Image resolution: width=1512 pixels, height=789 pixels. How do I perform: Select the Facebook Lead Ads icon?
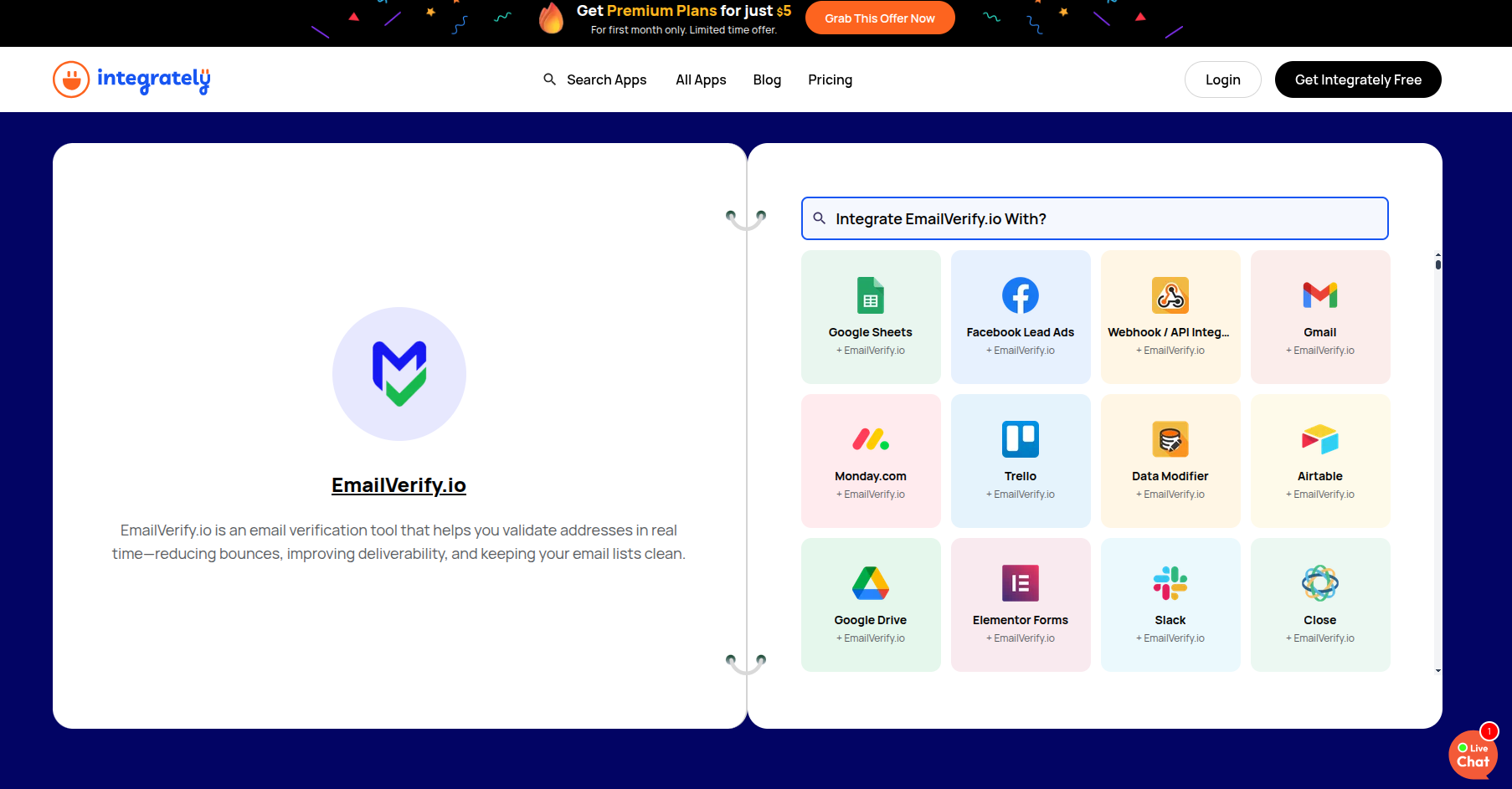click(x=1021, y=295)
